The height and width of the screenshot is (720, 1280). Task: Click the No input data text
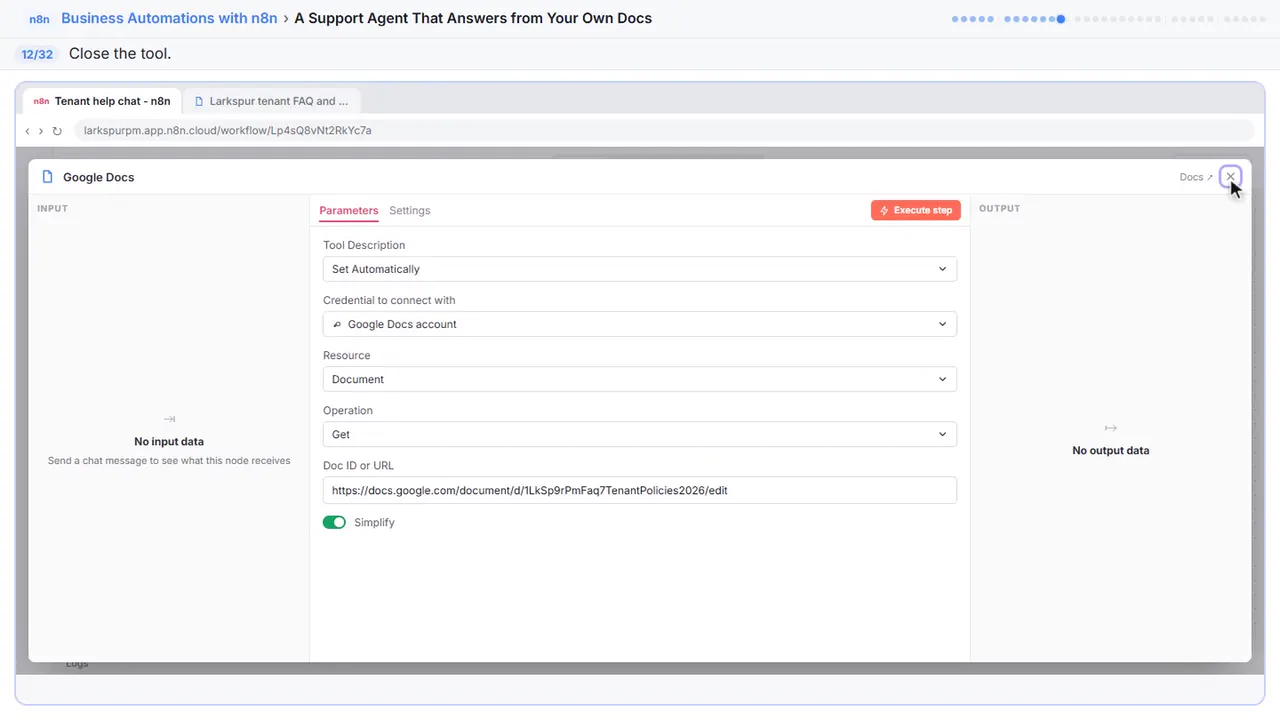[169, 441]
